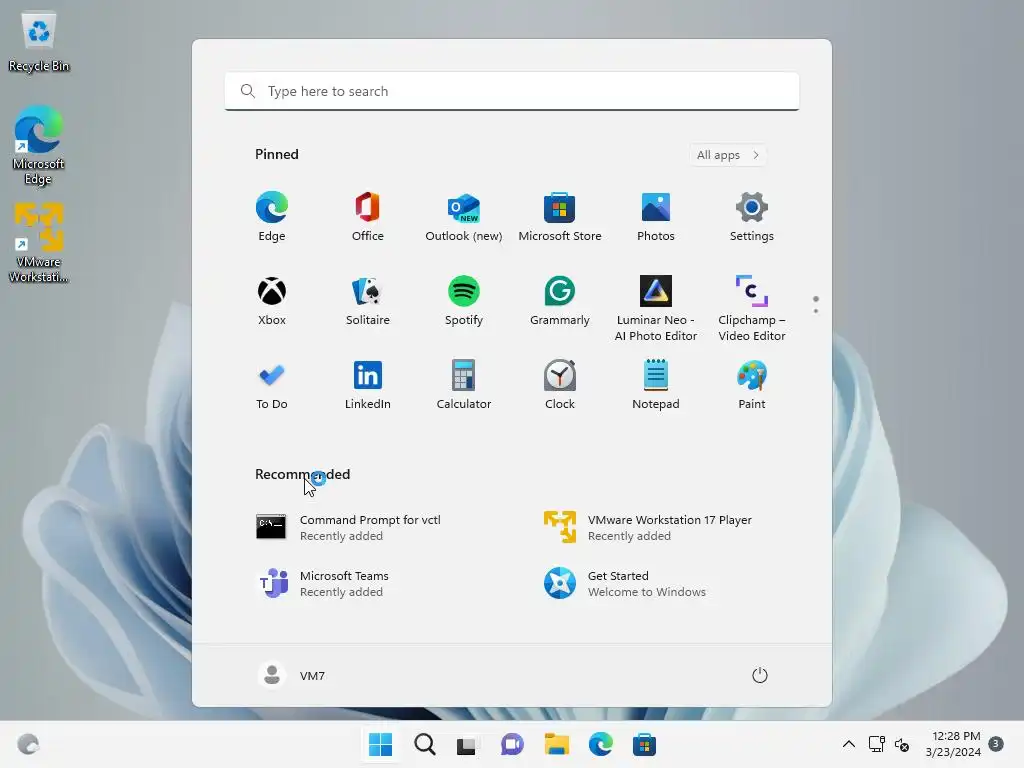Select Microsoft Edge desktop shortcut
This screenshot has width=1024, height=768.
39,145
